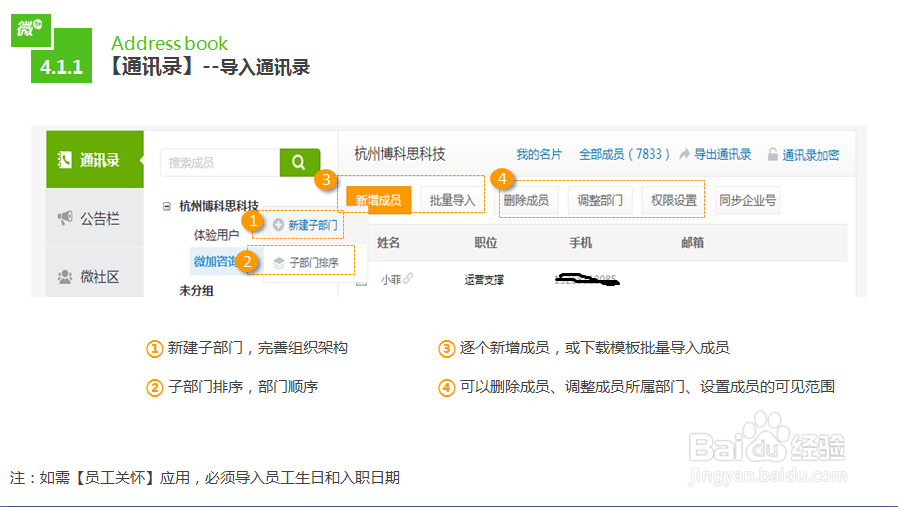Select the 微加咨询 department
898x507 pixels.
(x=215, y=262)
